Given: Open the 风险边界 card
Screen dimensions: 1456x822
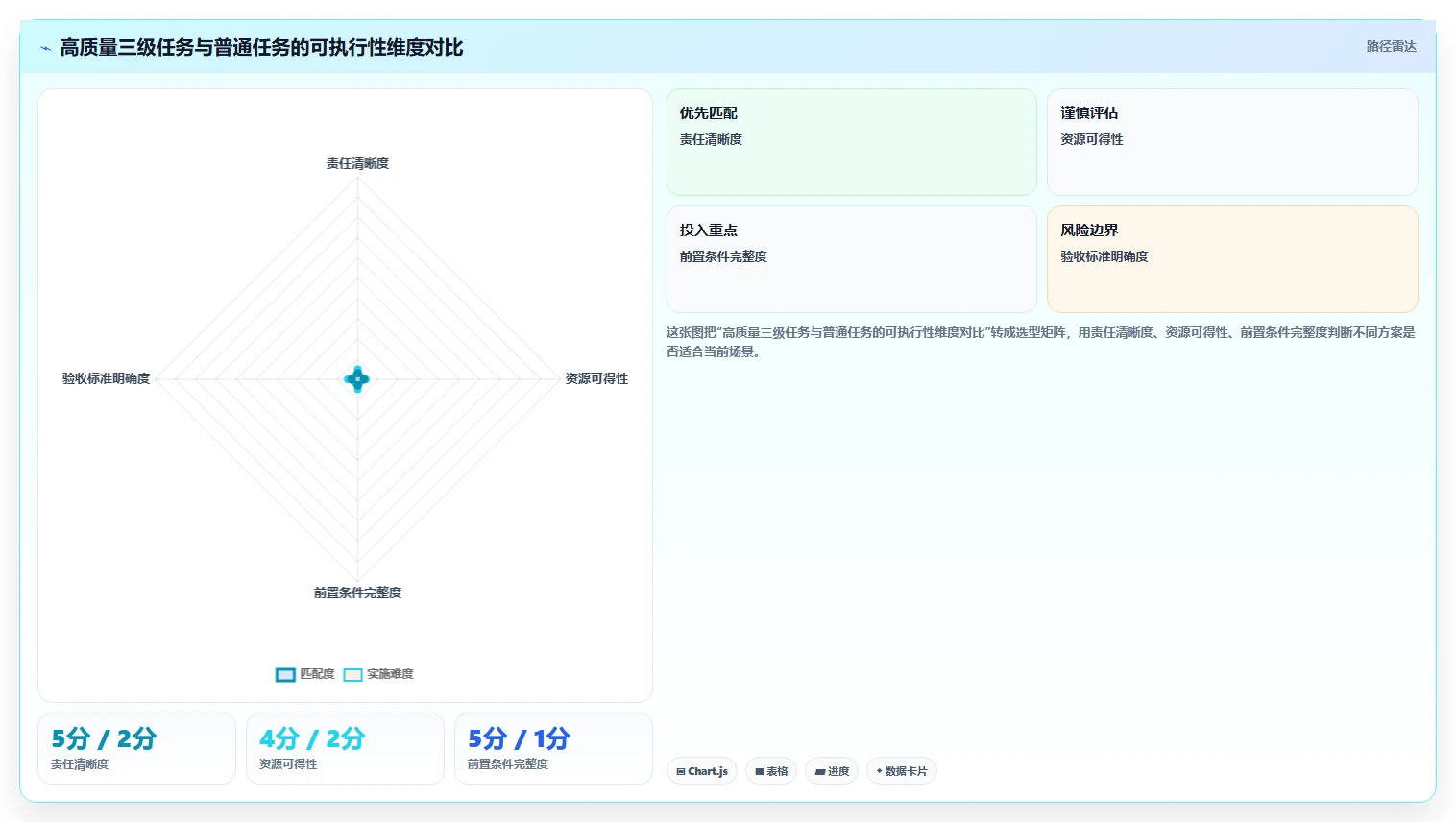Looking at the screenshot, I should 1232,259.
